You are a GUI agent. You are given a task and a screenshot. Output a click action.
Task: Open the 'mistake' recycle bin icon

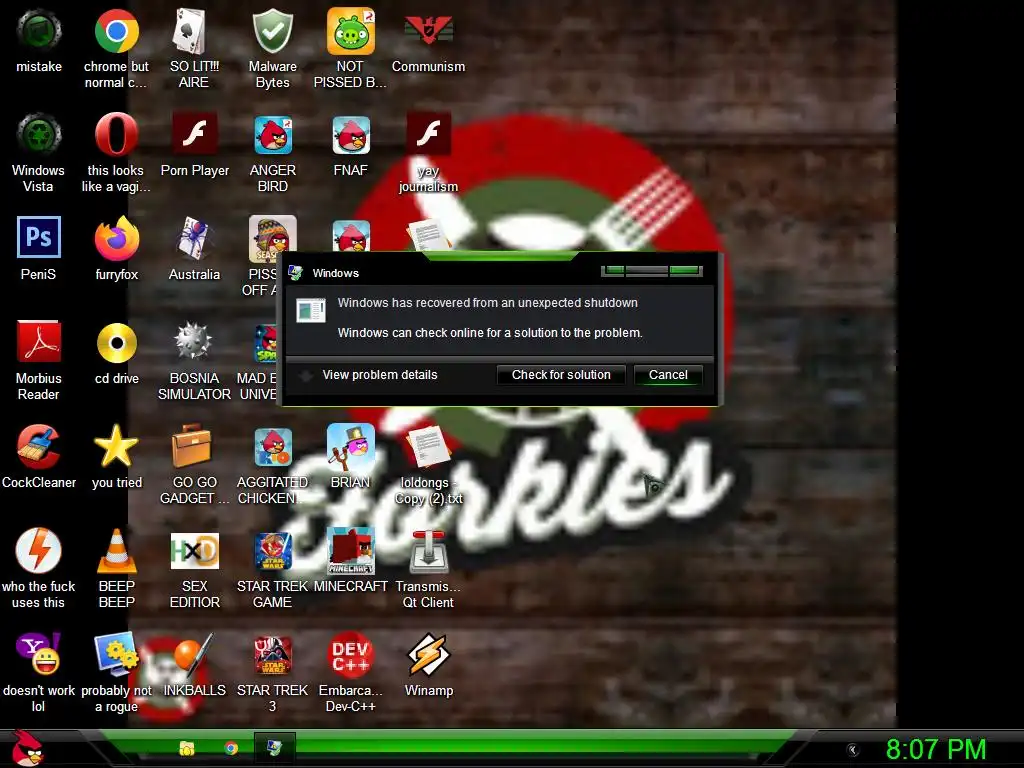39,31
